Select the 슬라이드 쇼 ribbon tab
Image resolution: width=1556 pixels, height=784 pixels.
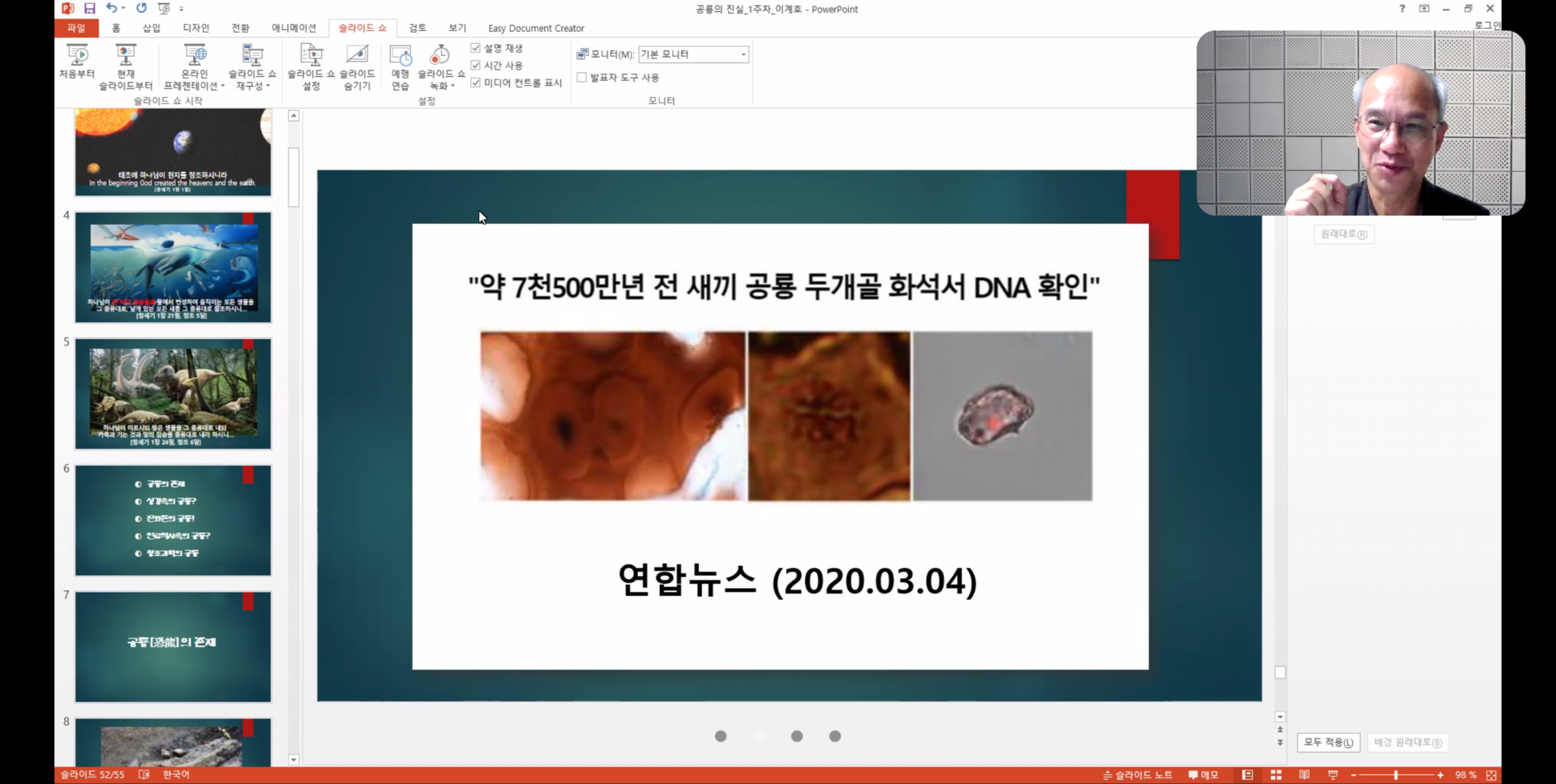(362, 28)
